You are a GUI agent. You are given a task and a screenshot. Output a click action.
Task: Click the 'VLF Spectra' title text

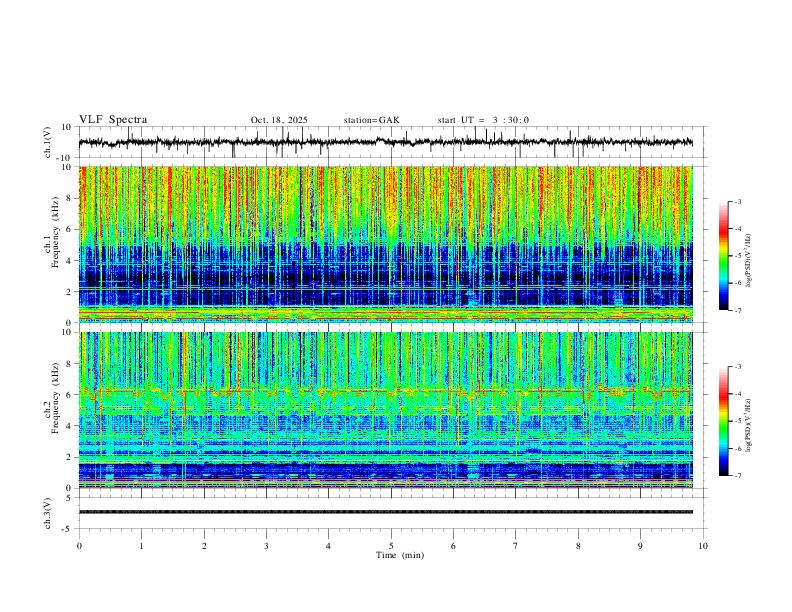click(113, 120)
